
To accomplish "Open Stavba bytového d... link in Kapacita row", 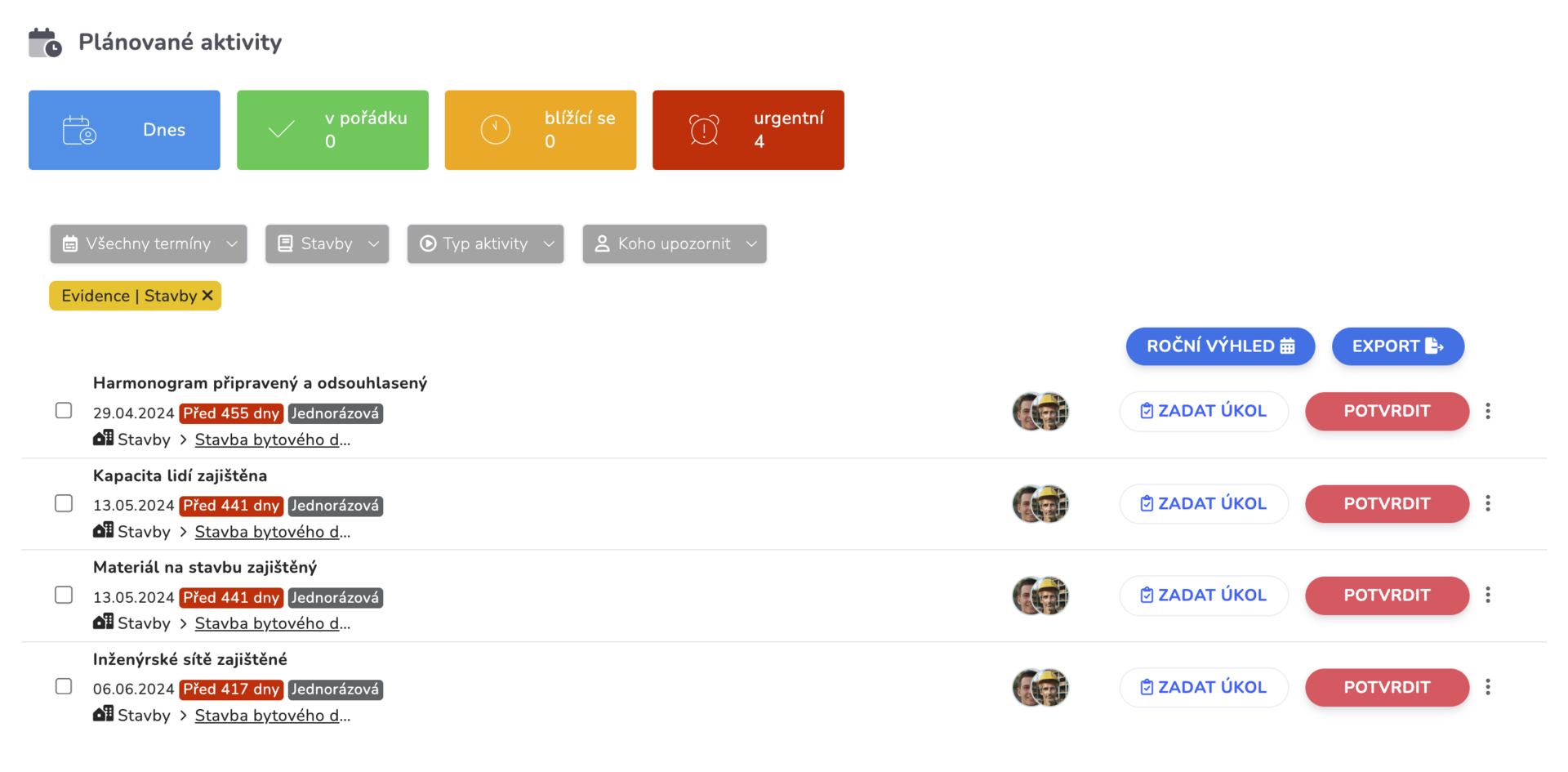I will (x=272, y=532).
